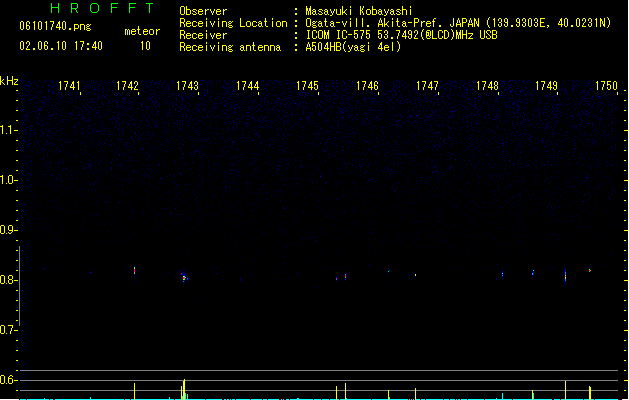Click the 1746 time axis label
The width and height of the screenshot is (629, 400).
tap(367, 86)
